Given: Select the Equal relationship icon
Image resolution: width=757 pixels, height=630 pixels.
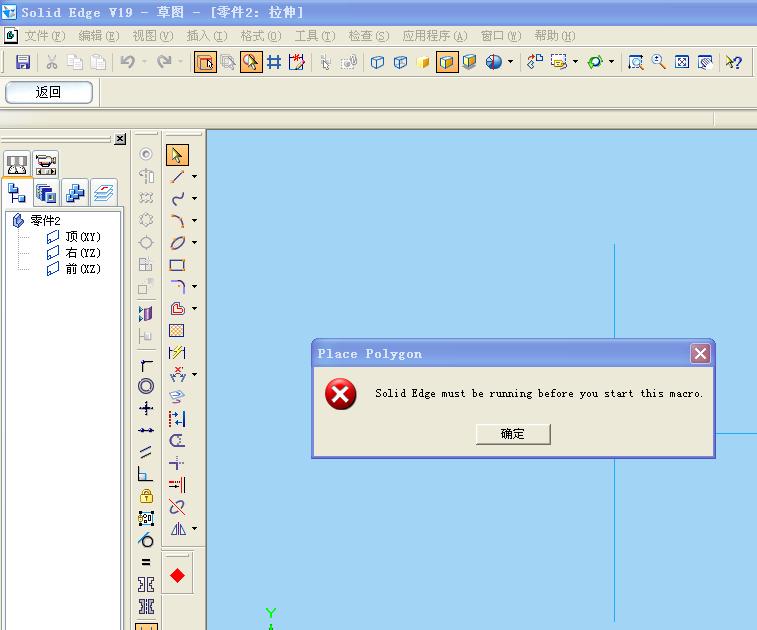Looking at the screenshot, I should point(146,562).
